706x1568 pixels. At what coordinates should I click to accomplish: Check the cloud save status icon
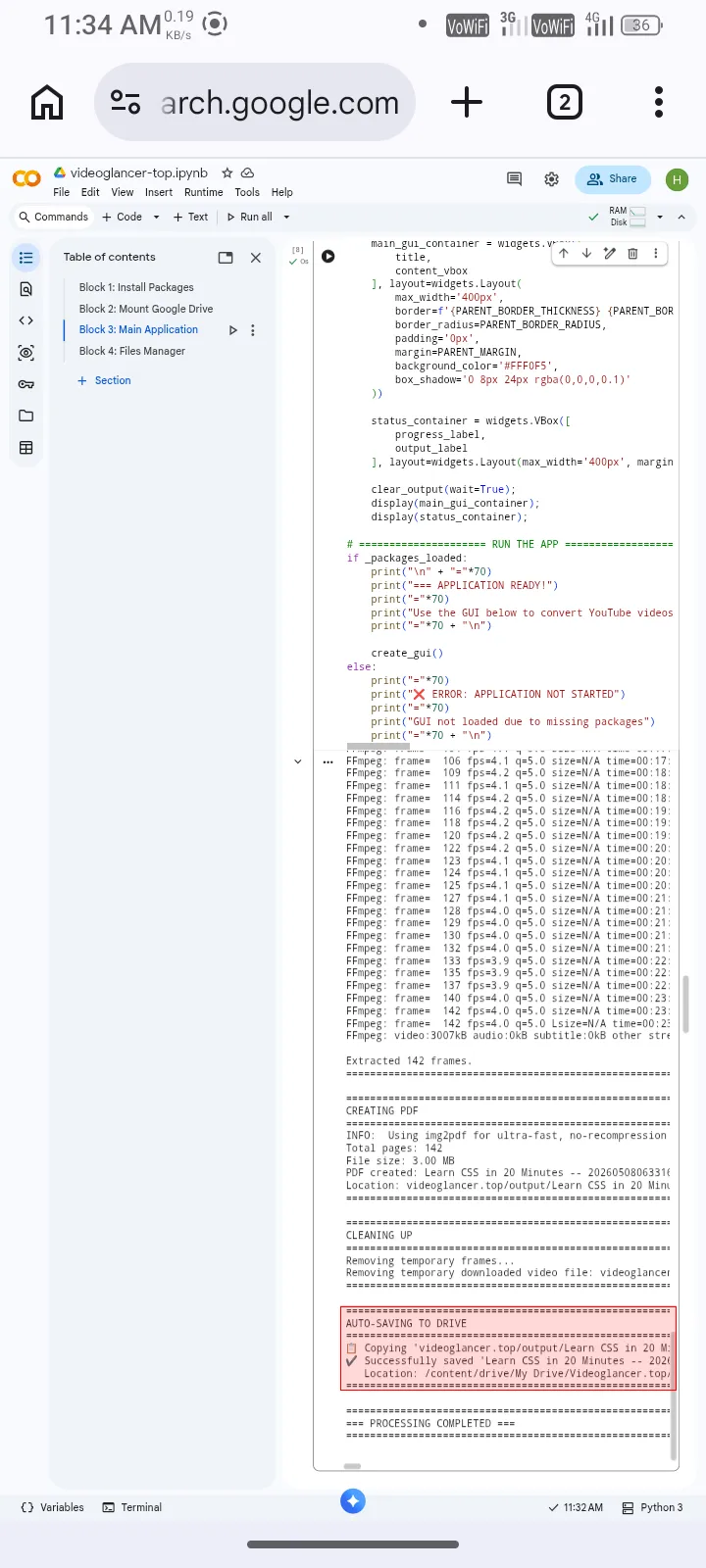[248, 172]
